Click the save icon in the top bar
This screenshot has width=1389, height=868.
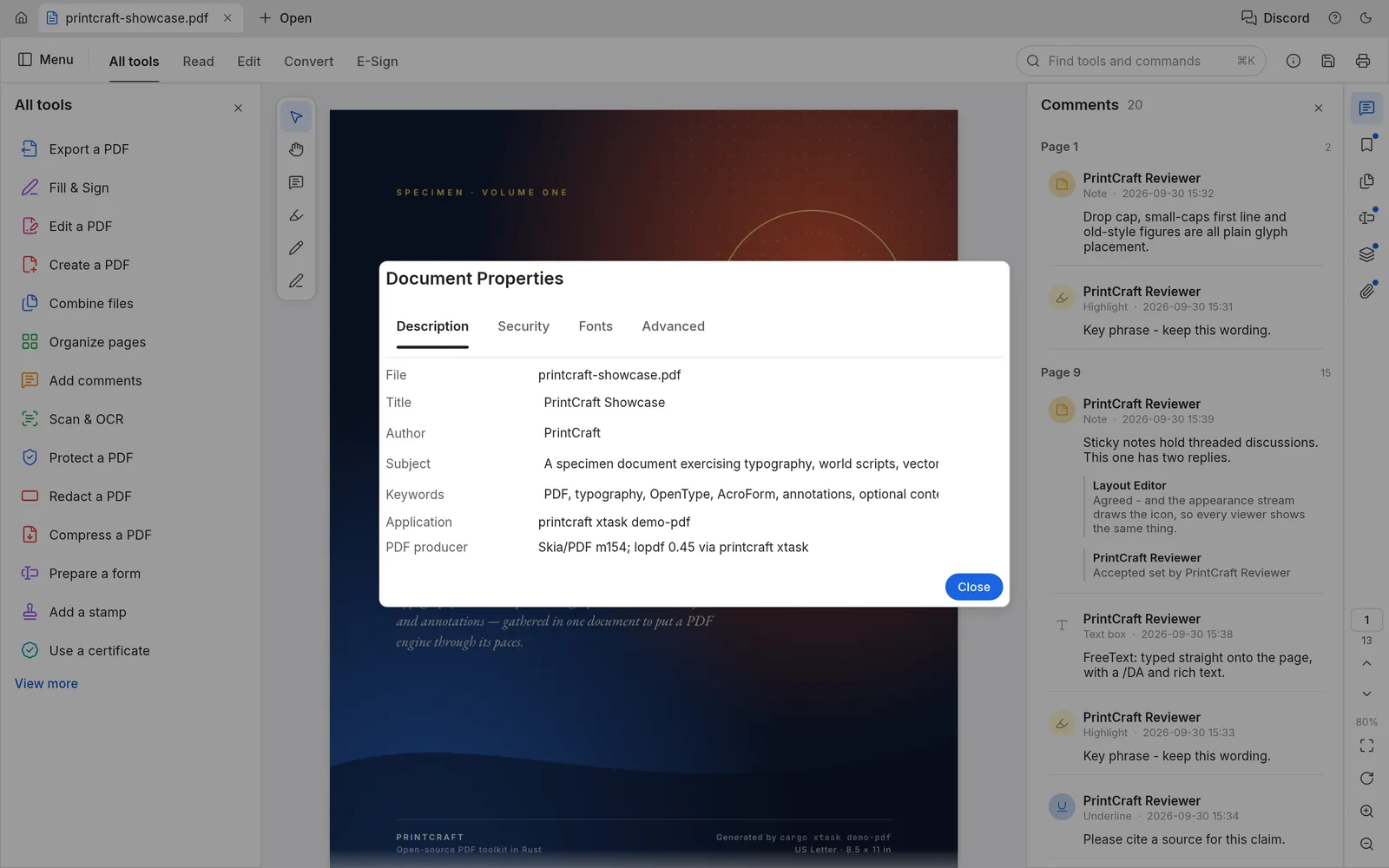click(1327, 61)
